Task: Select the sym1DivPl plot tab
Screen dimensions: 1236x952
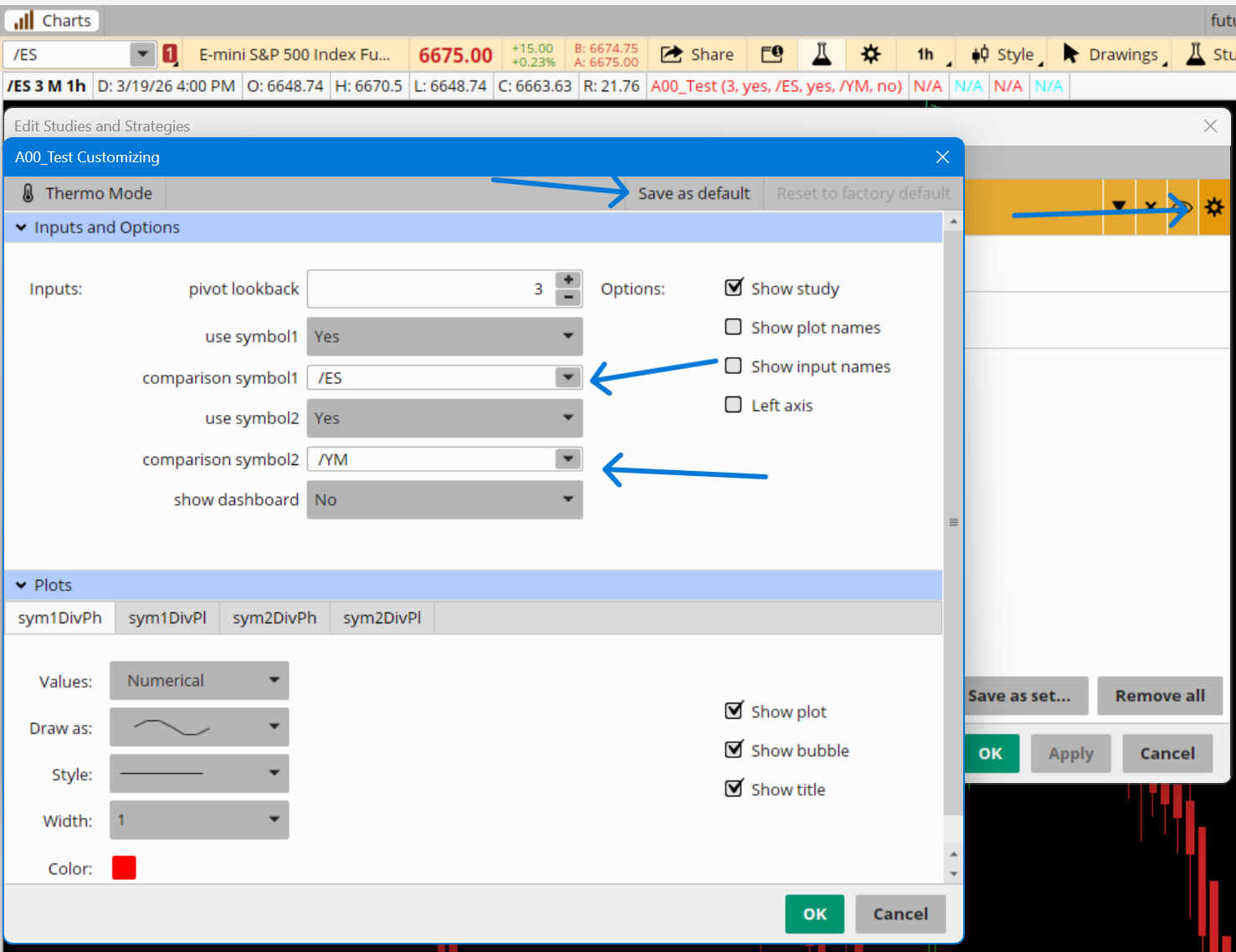Action: [x=167, y=618]
